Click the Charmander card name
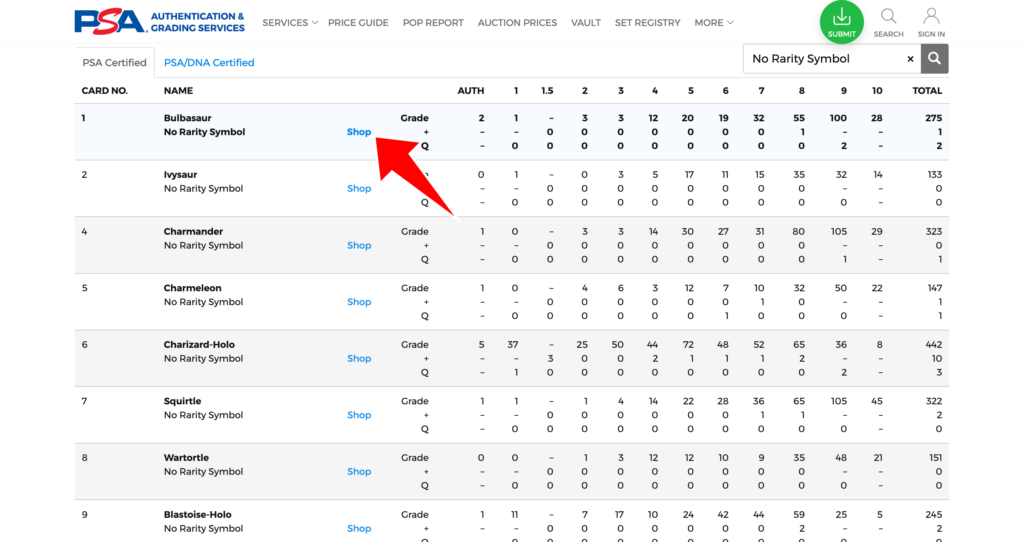Viewport: 1024px width, 542px height. (193, 231)
